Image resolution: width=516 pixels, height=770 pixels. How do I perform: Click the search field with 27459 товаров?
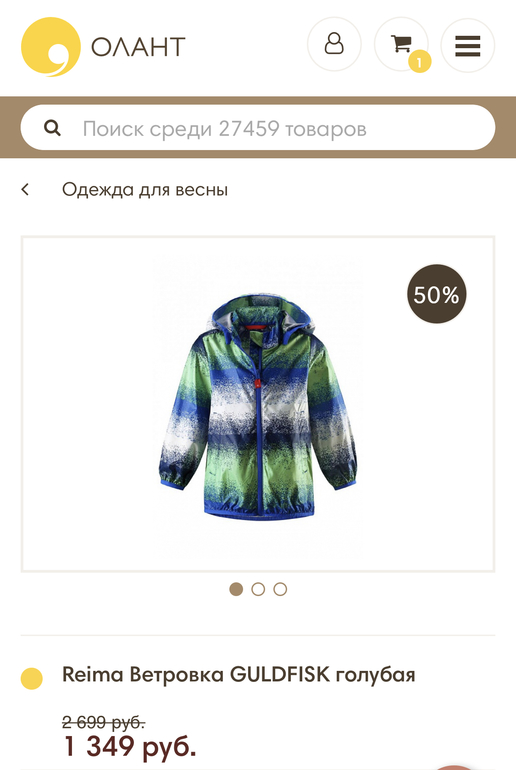tap(258, 128)
